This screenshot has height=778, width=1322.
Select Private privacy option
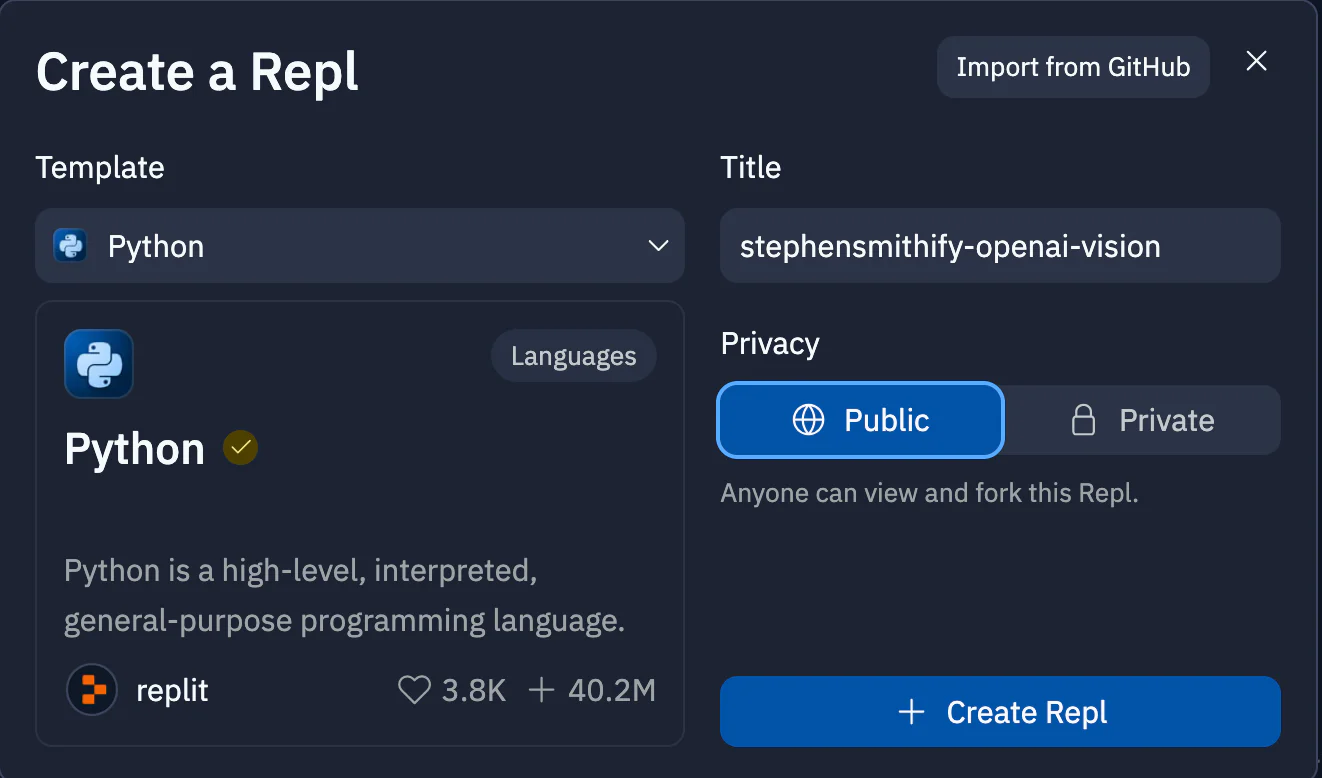[x=1142, y=420]
